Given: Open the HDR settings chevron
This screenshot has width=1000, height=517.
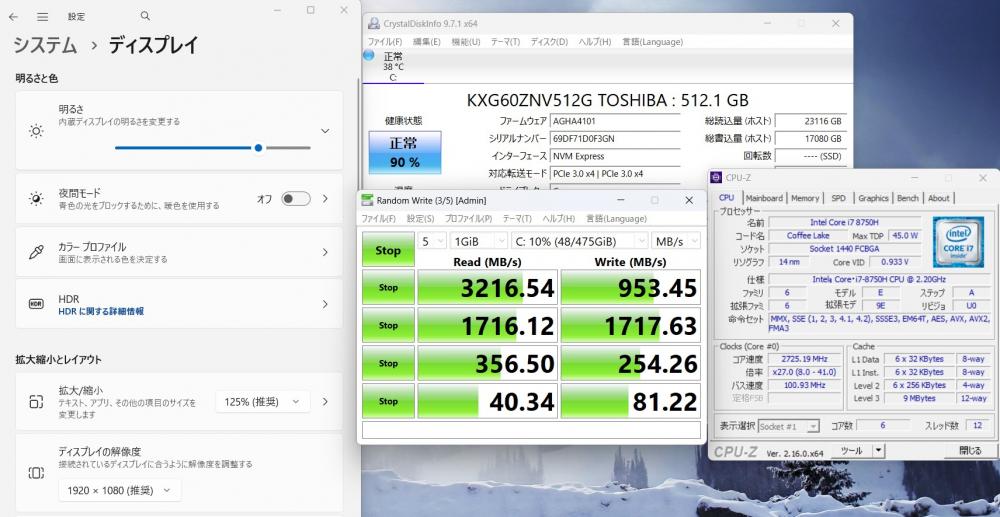Looking at the screenshot, I should coord(325,304).
